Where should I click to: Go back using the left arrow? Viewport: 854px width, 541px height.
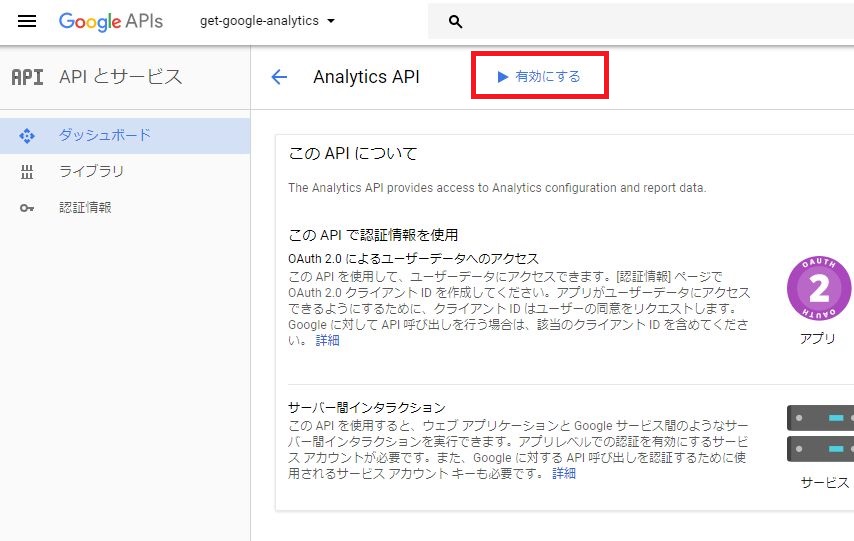[279, 77]
